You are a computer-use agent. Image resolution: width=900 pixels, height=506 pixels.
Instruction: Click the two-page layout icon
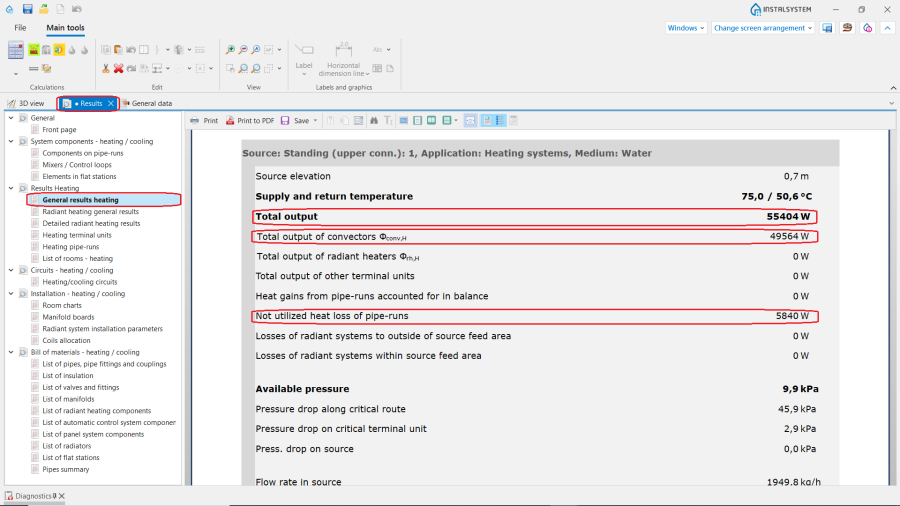(432, 120)
